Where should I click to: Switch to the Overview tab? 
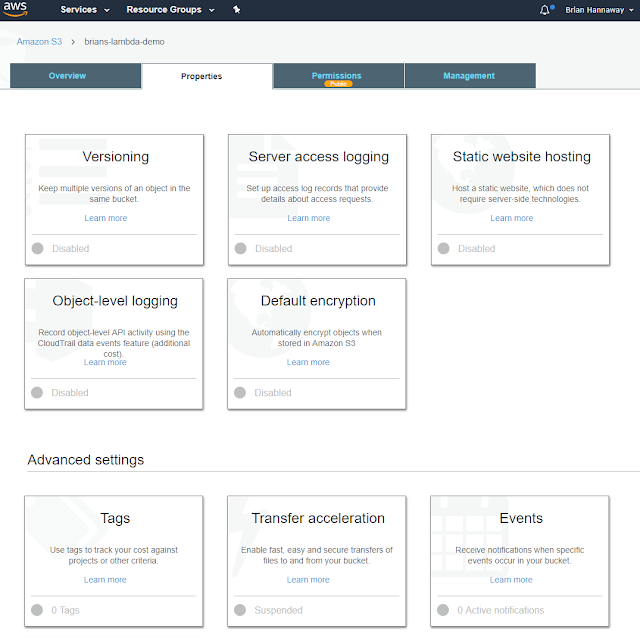76,76
